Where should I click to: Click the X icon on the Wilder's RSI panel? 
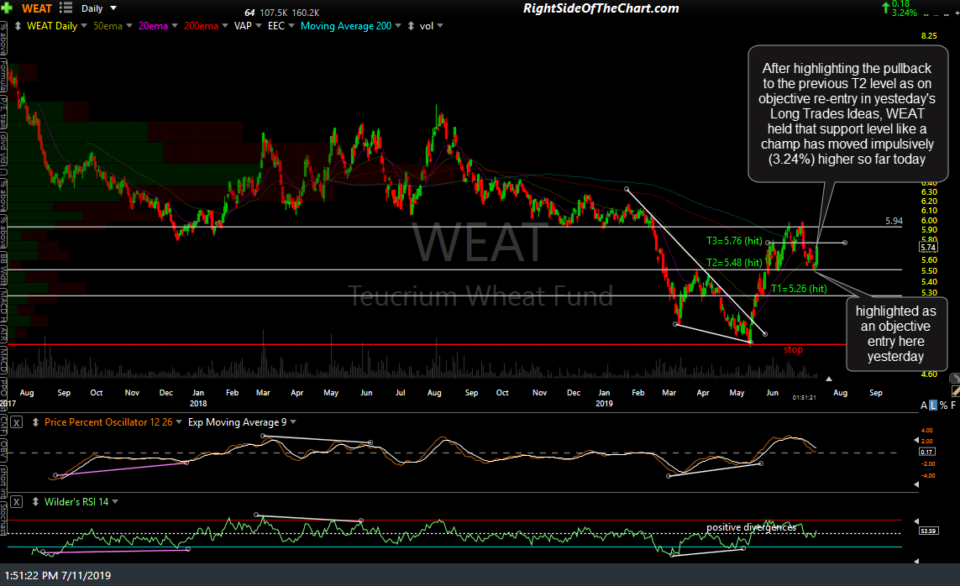[16, 501]
